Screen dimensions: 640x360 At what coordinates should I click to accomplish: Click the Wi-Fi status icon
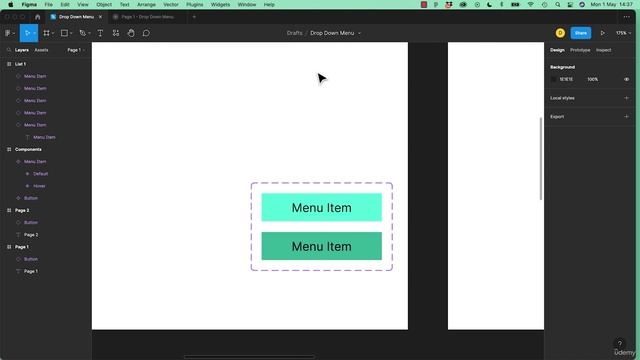[531, 4]
